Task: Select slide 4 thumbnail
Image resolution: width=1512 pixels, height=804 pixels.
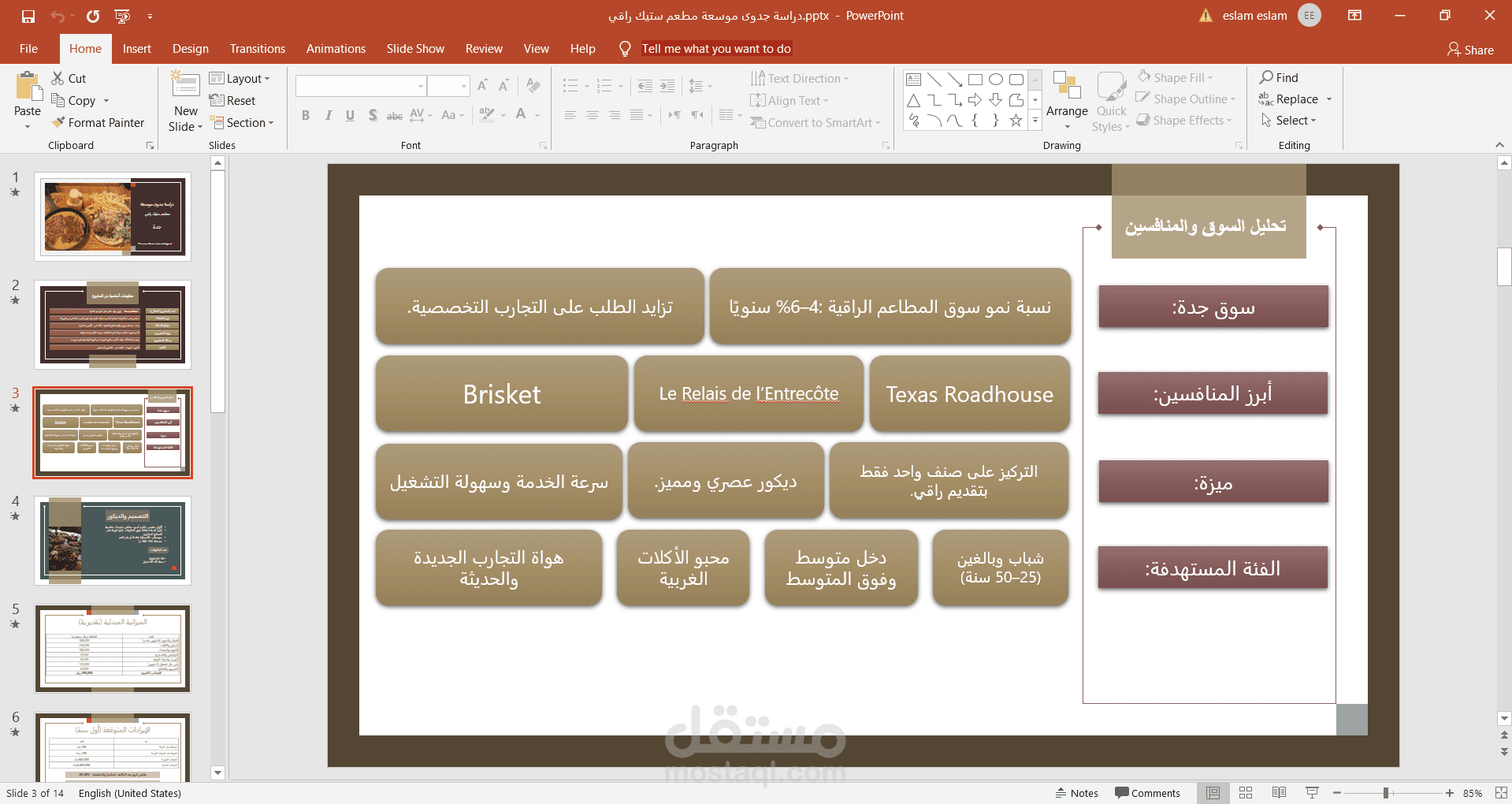Action: click(113, 541)
